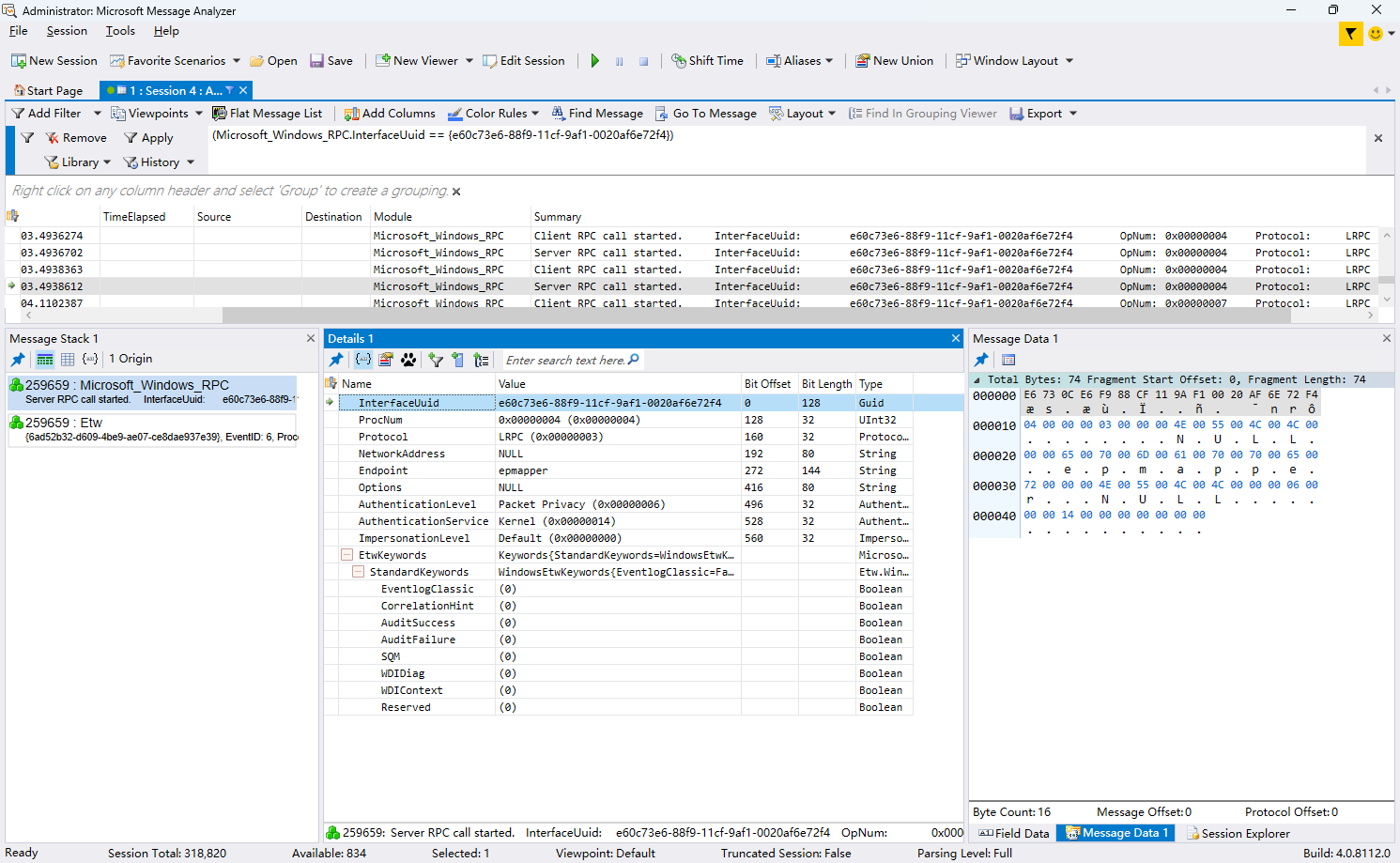Open the File menu
The image size is (1400, 863).
coord(19,31)
